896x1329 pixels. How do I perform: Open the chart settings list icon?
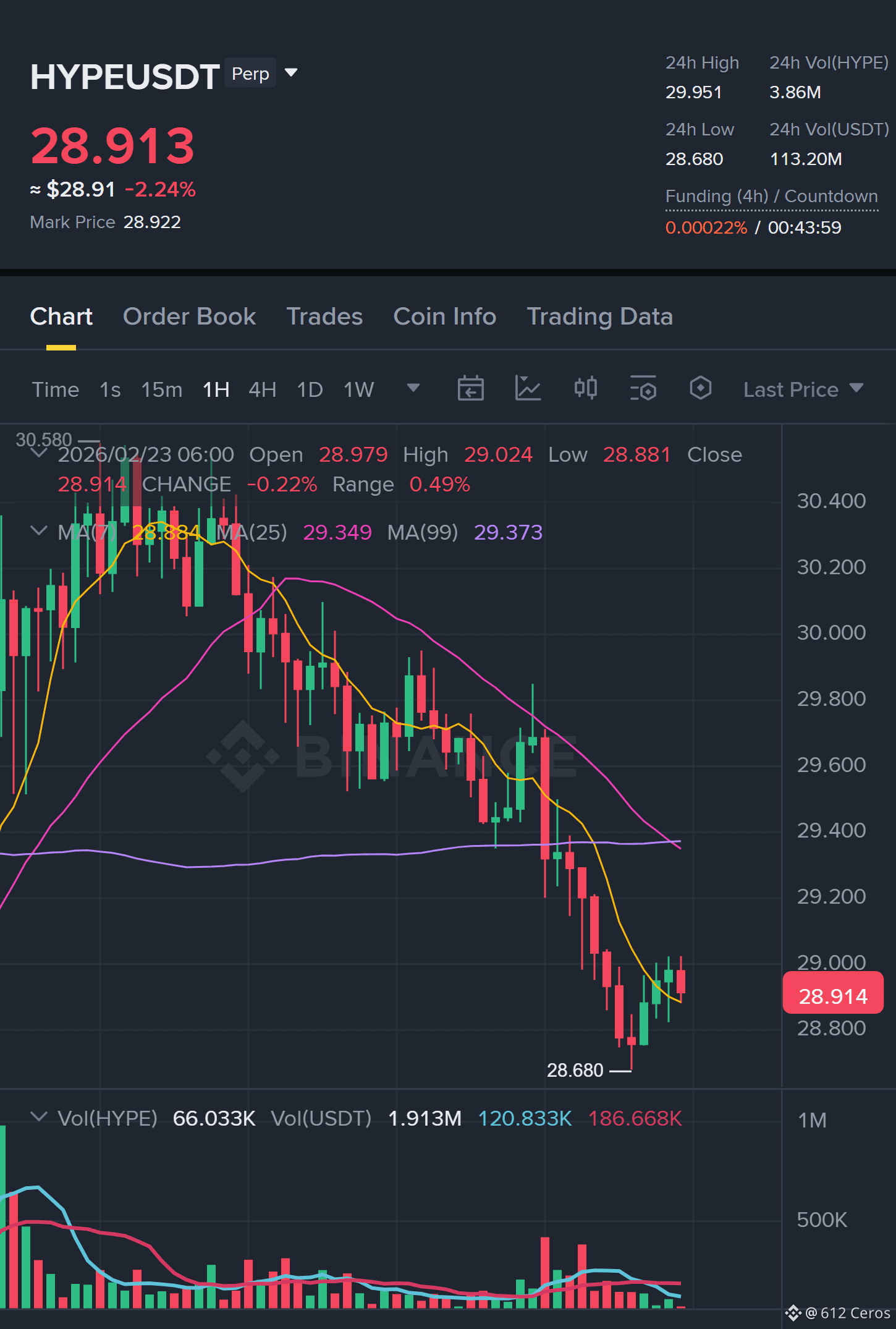[x=643, y=389]
